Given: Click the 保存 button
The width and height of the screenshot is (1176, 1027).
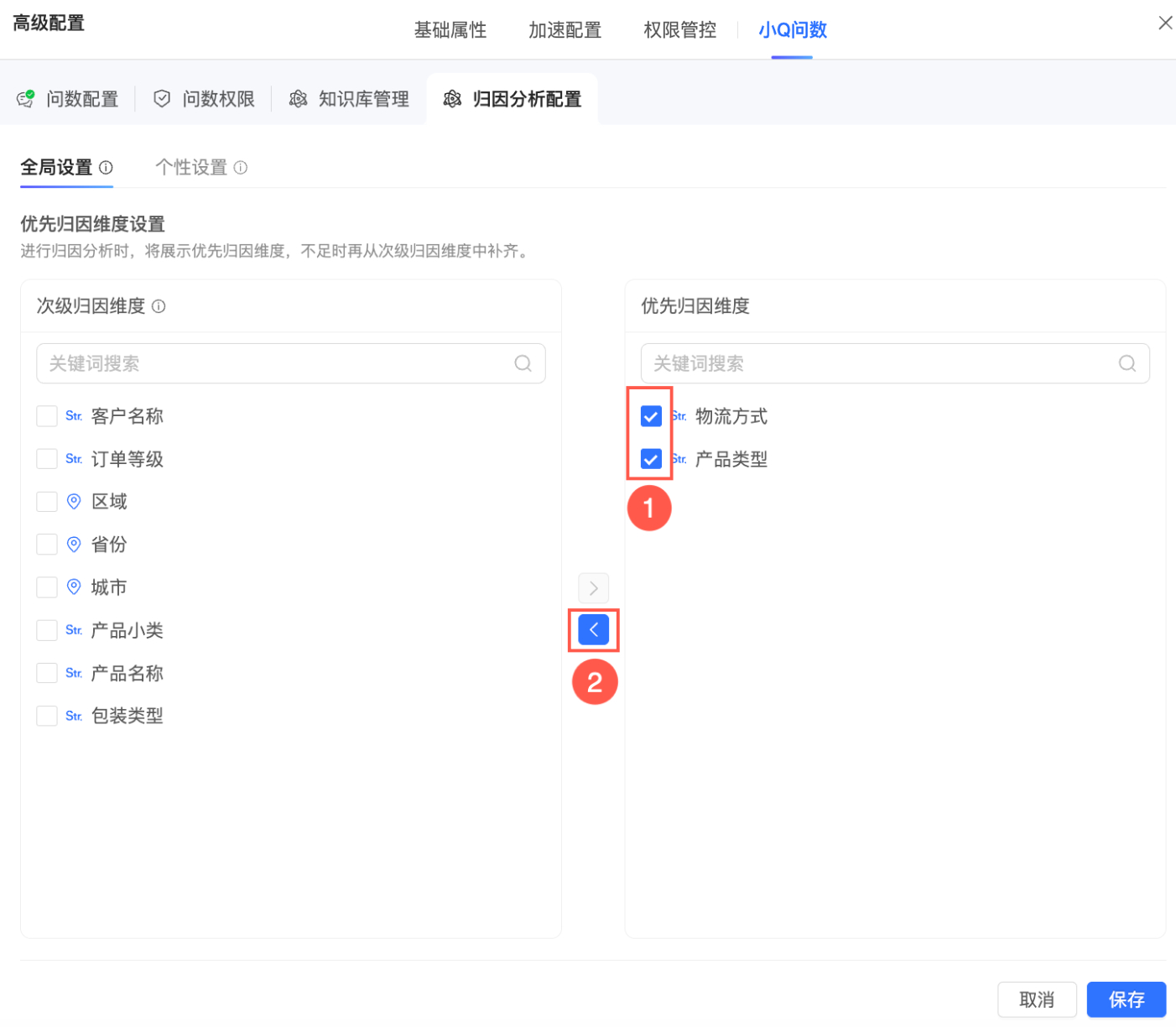Looking at the screenshot, I should pyautogui.click(x=1127, y=999).
